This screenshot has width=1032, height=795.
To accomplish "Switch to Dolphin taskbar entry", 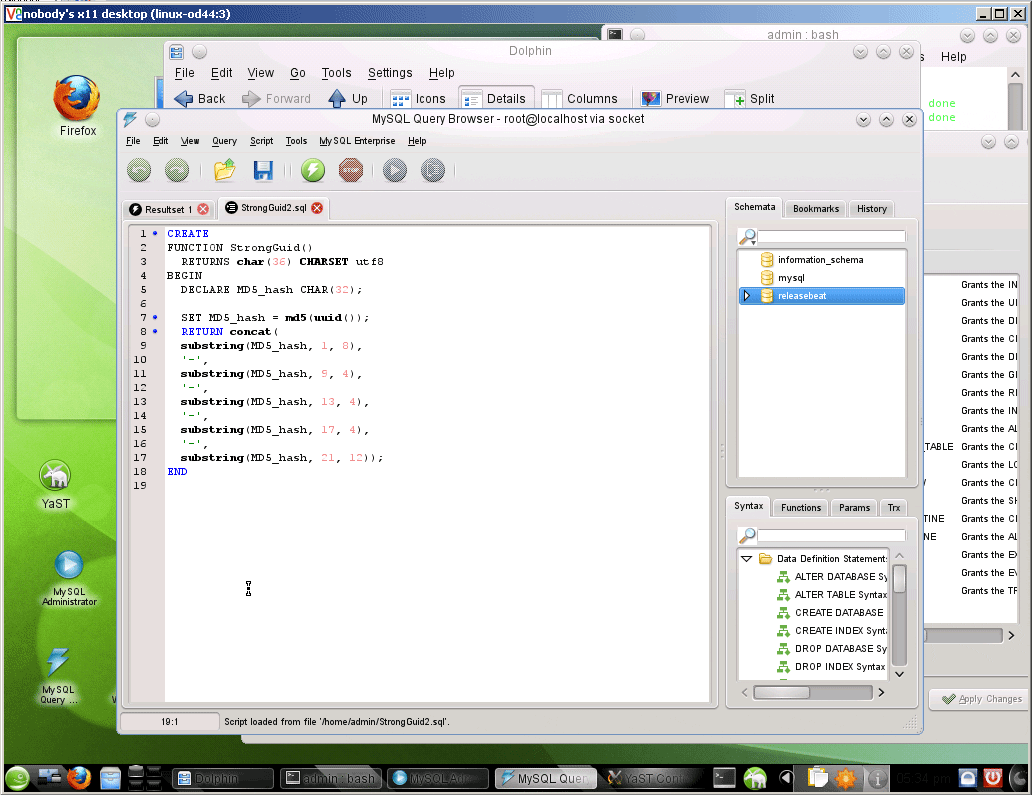I will point(223,779).
